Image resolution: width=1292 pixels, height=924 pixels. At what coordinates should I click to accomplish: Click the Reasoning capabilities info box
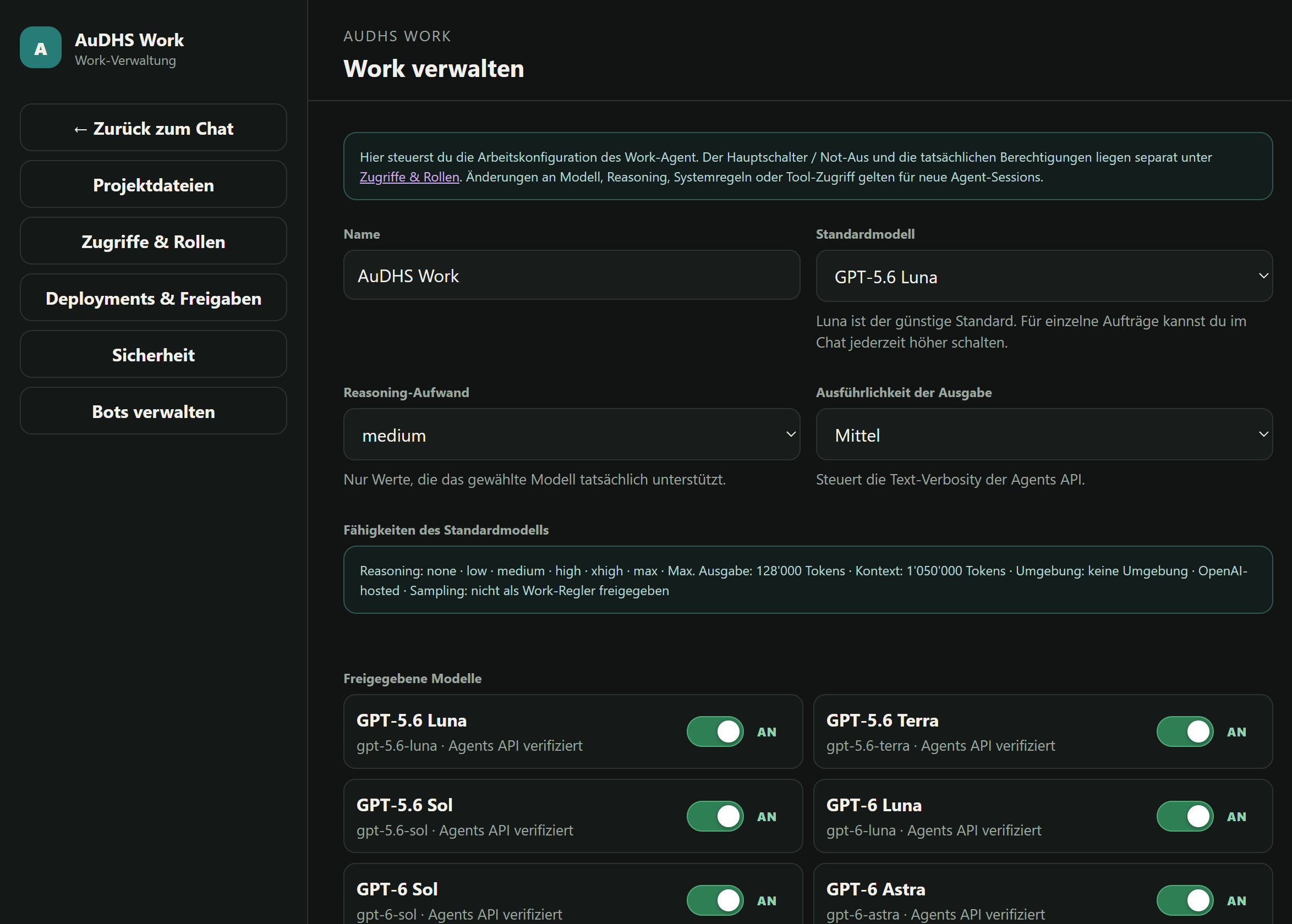[x=808, y=580]
